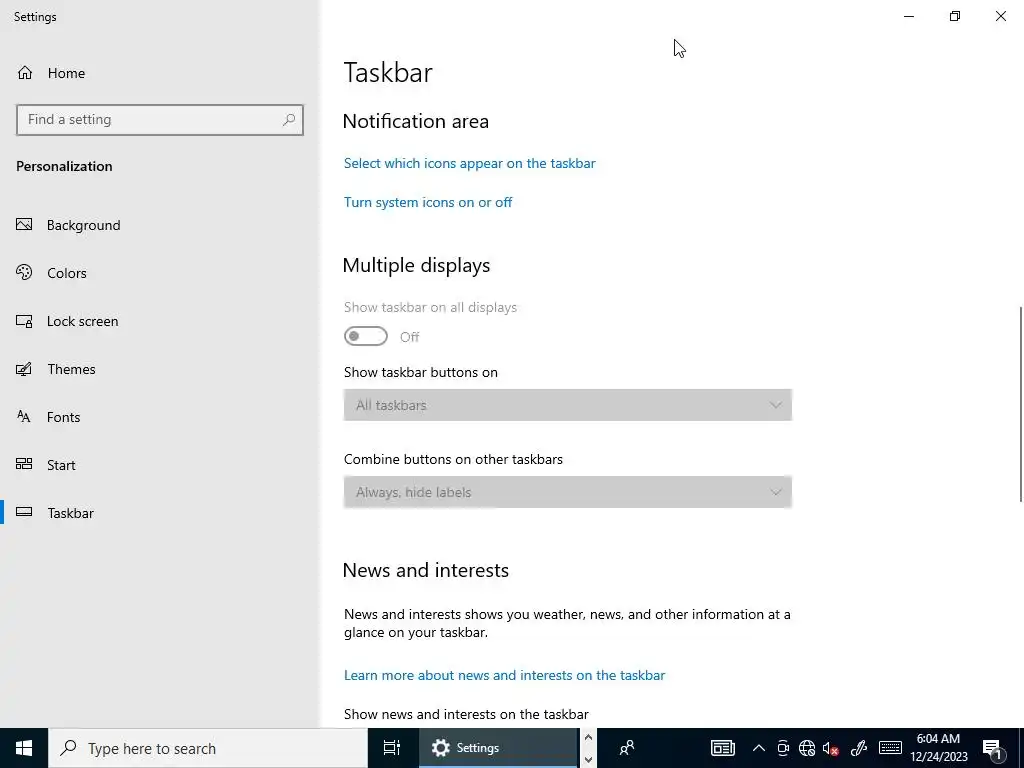
Task: Click the News and interests heading
Action: [x=425, y=570]
